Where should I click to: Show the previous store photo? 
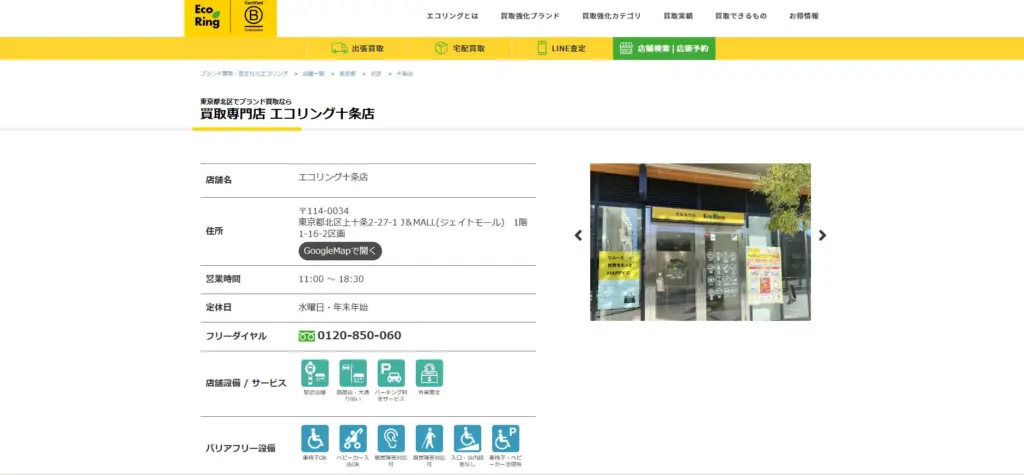pyautogui.click(x=578, y=236)
